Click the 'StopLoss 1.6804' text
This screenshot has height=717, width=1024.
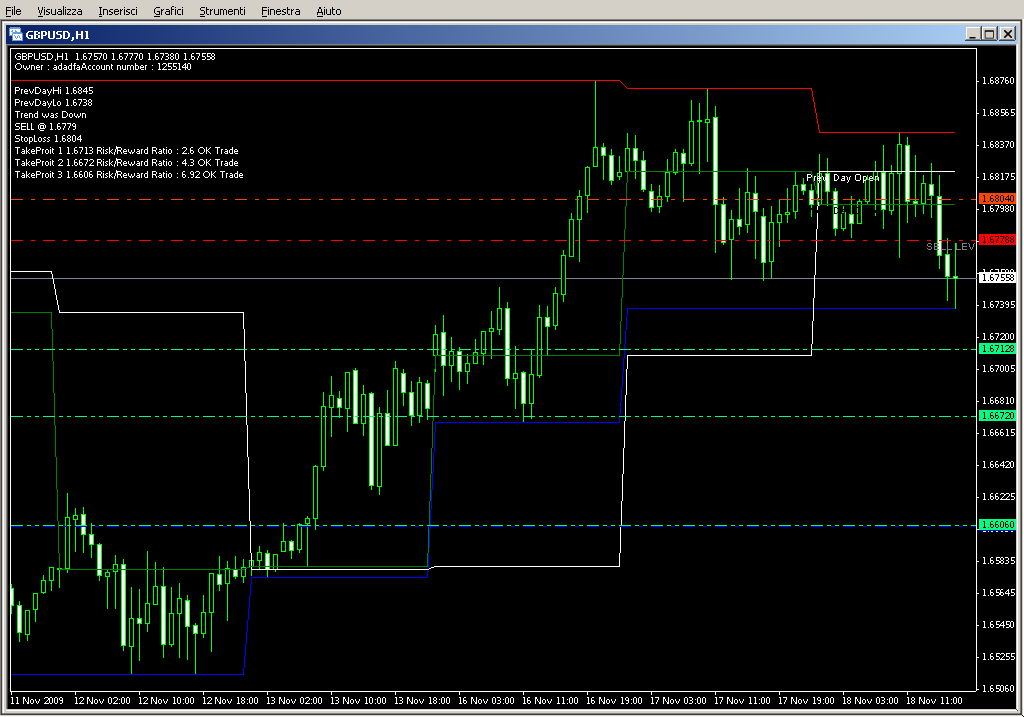[x=48, y=138]
